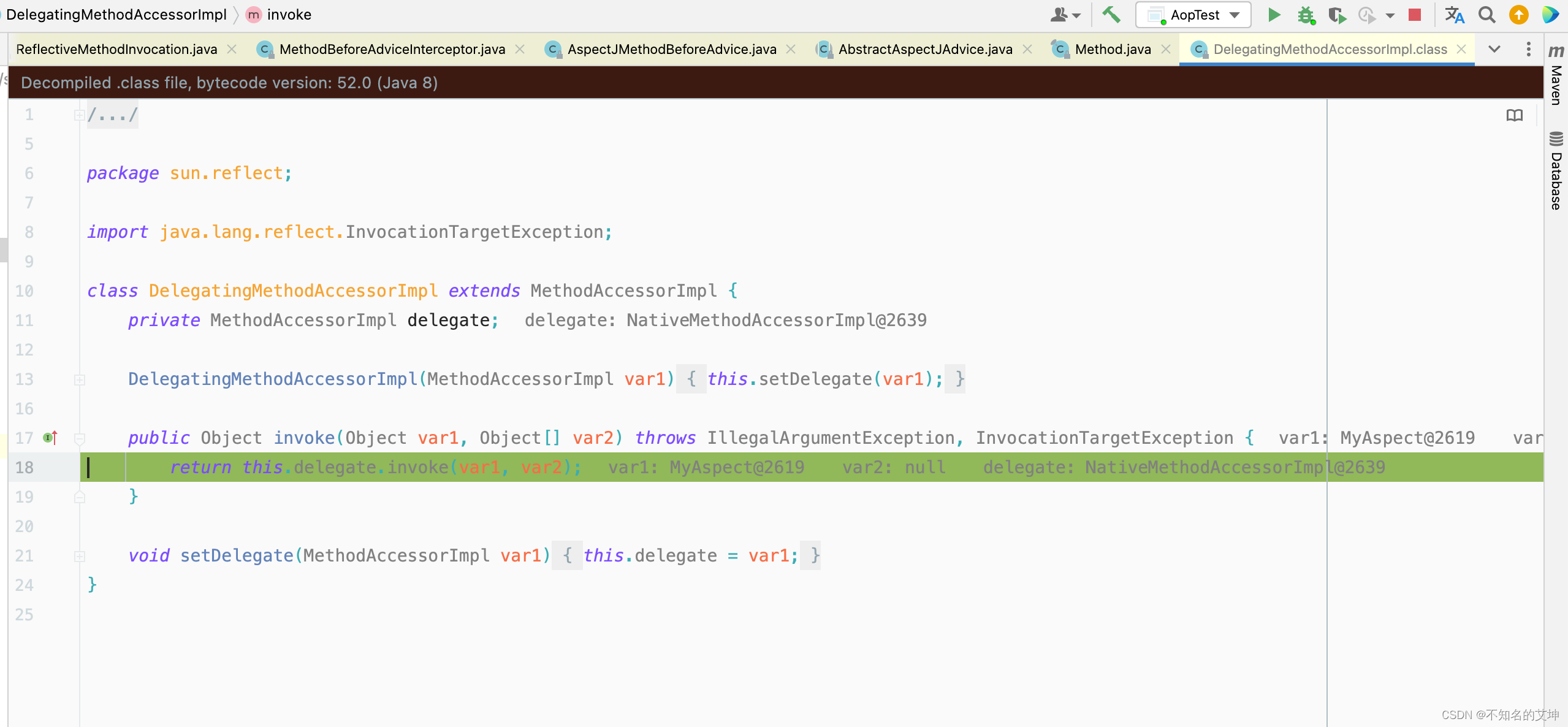Click inline hint var1: MyAspect@2619 on line 18

click(706, 468)
